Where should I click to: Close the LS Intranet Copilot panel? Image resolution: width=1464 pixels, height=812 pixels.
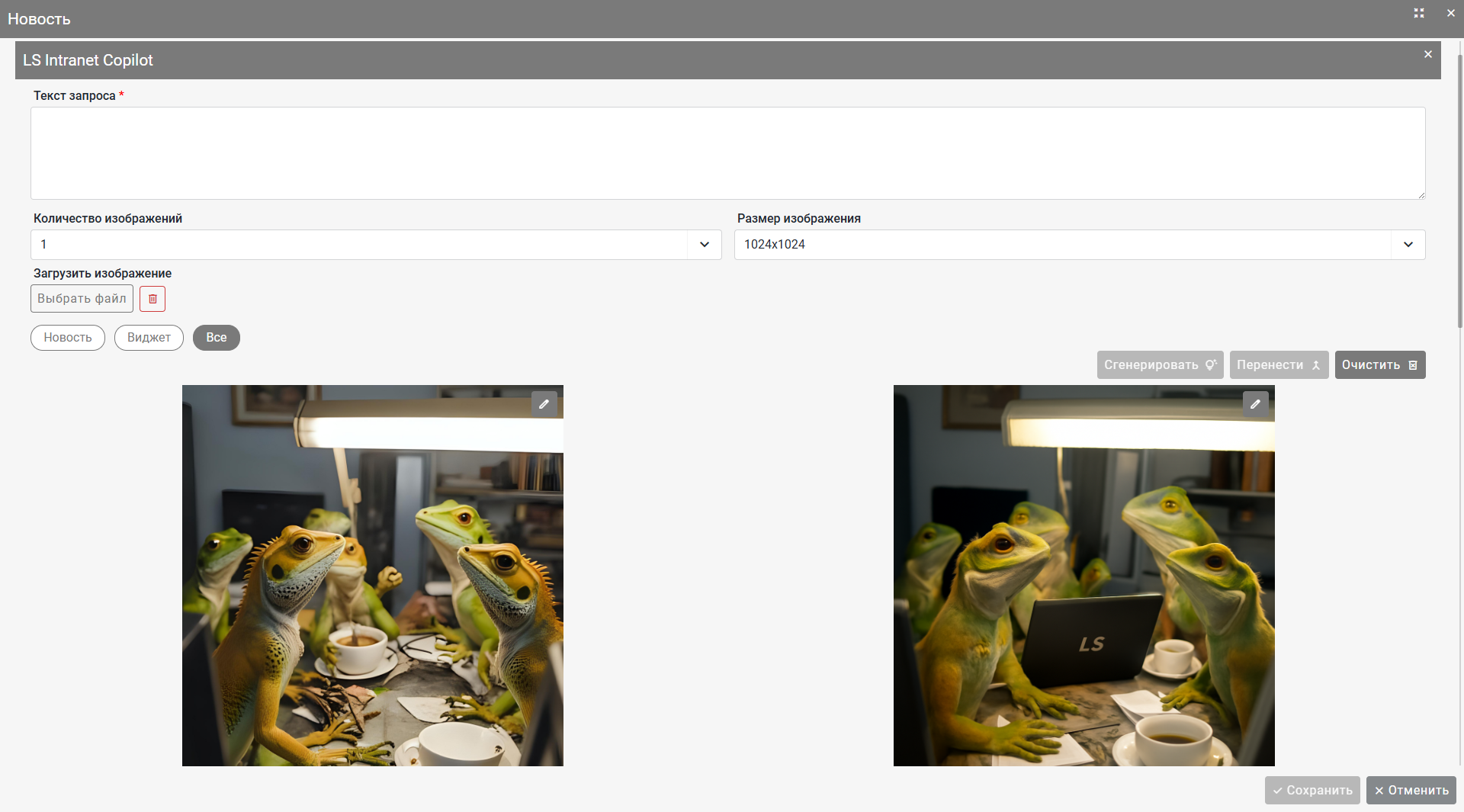coord(1427,55)
